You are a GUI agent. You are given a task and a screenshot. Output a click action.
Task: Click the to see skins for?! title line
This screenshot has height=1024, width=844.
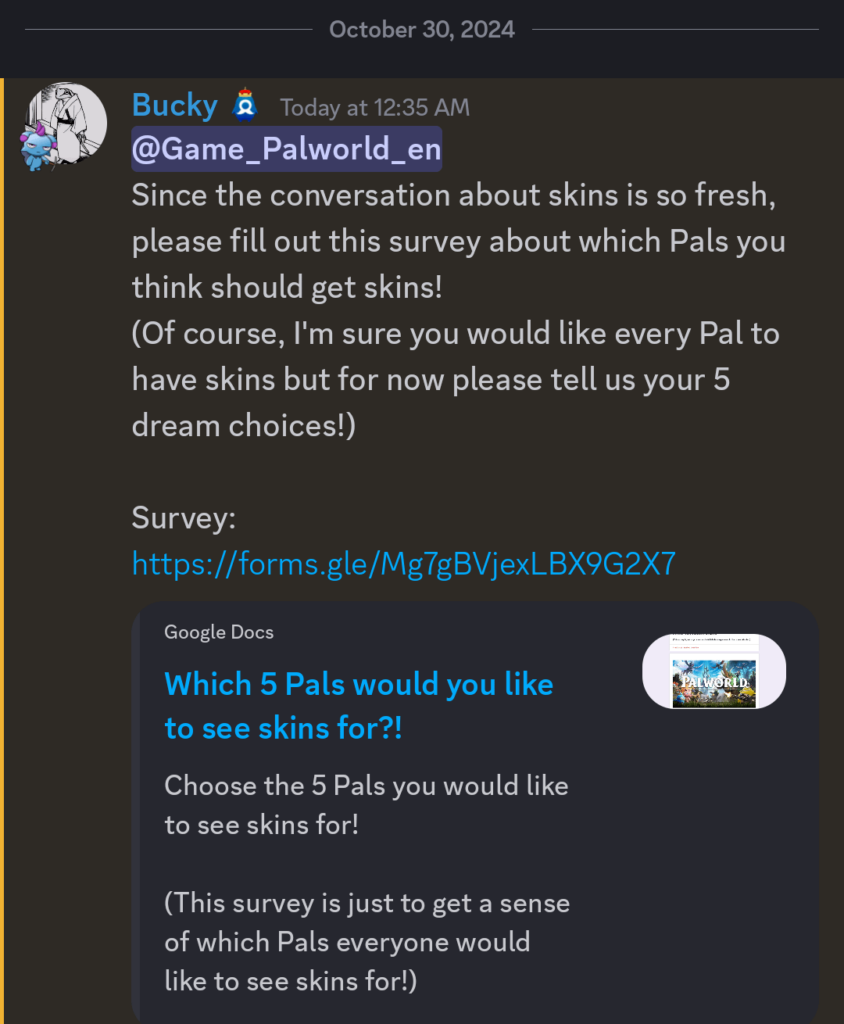click(x=283, y=728)
